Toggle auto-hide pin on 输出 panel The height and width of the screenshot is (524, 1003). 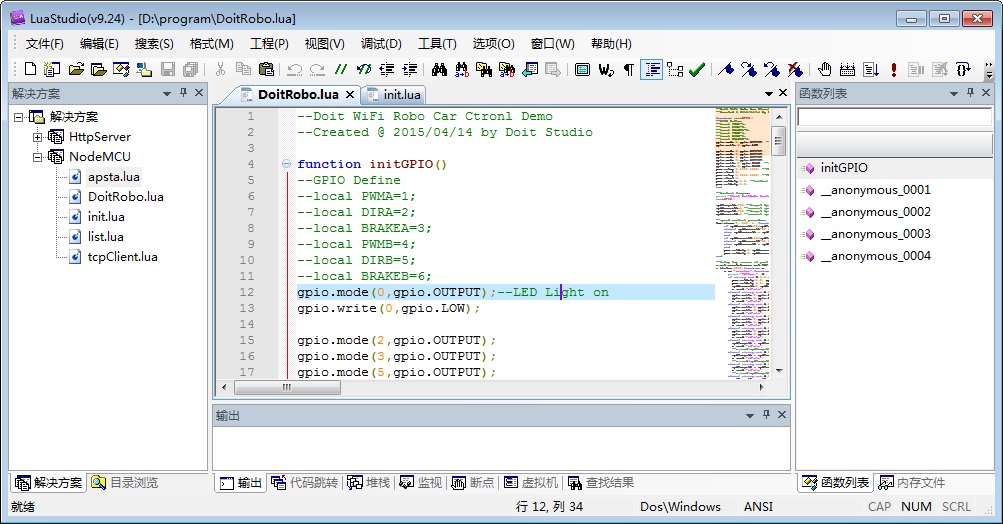766,415
